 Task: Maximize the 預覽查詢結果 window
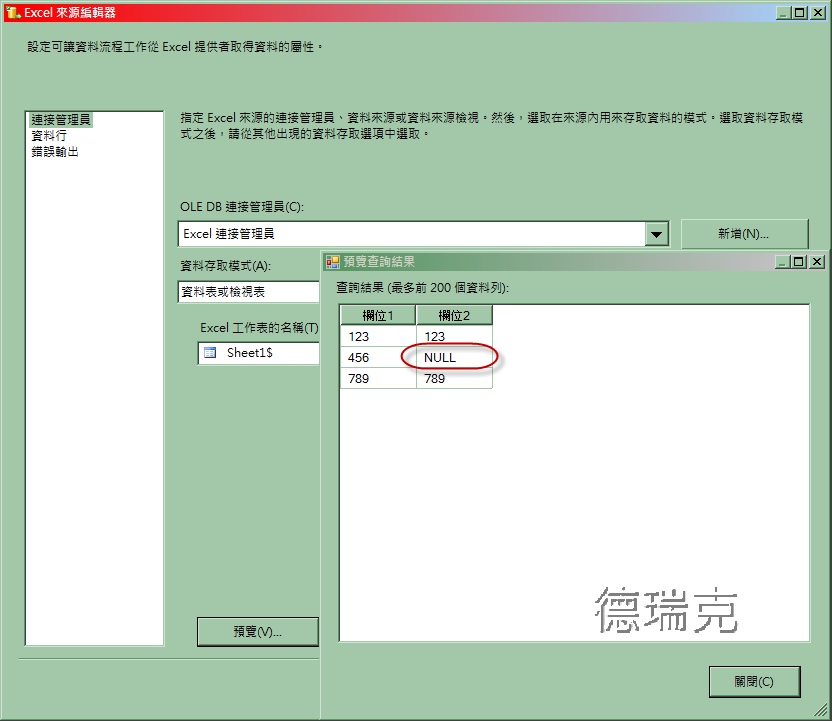click(799, 262)
